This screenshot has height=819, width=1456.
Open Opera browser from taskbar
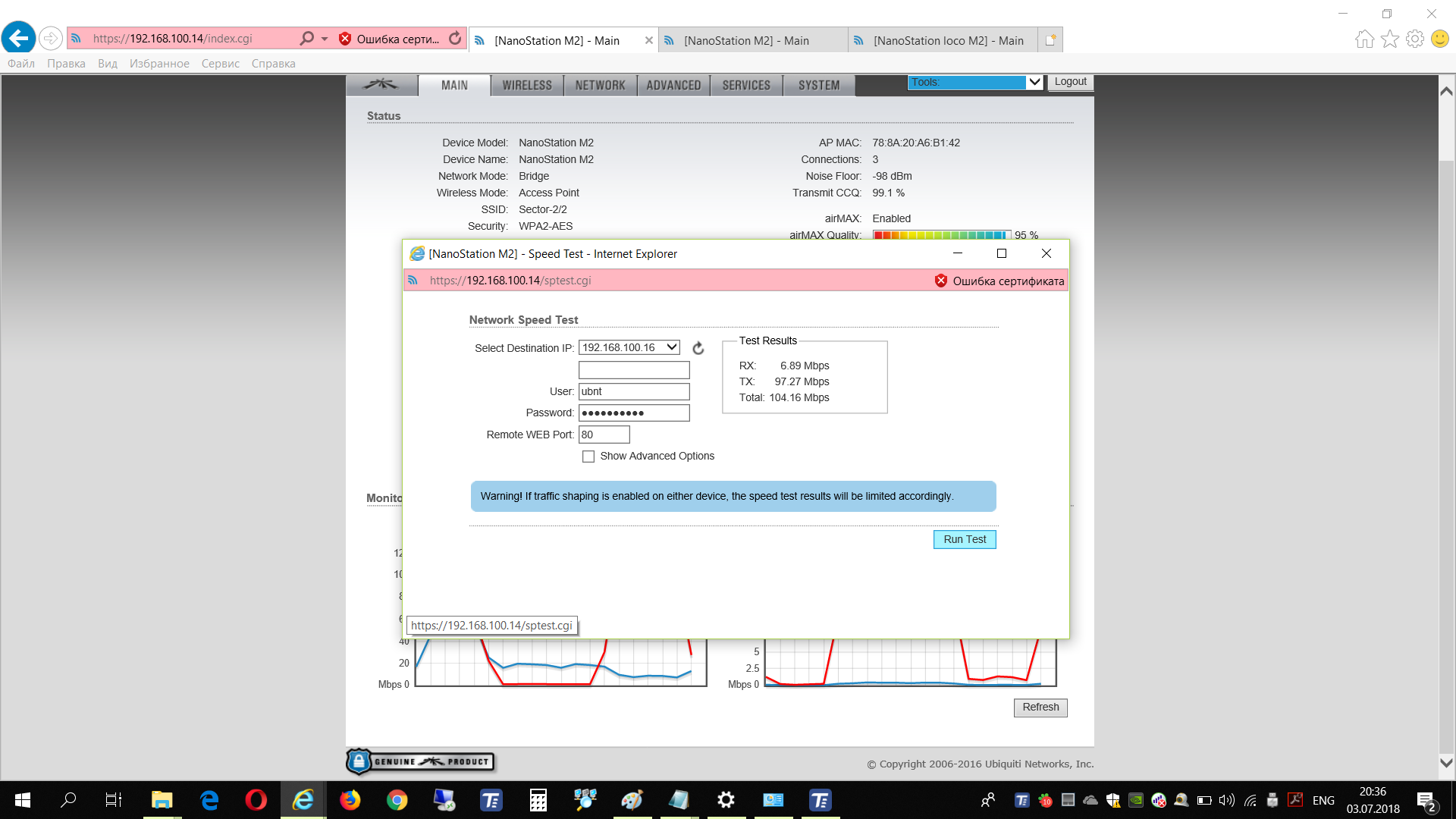point(256,800)
